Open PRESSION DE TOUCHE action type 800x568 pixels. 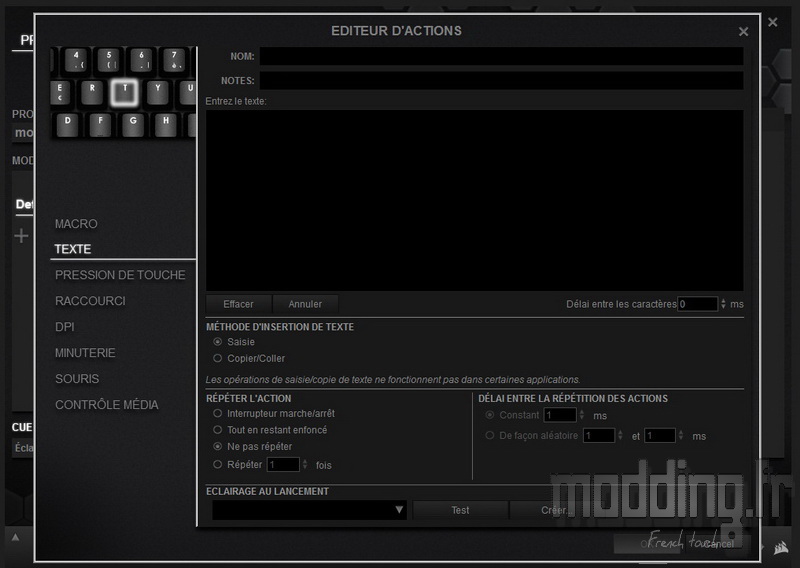[120, 275]
